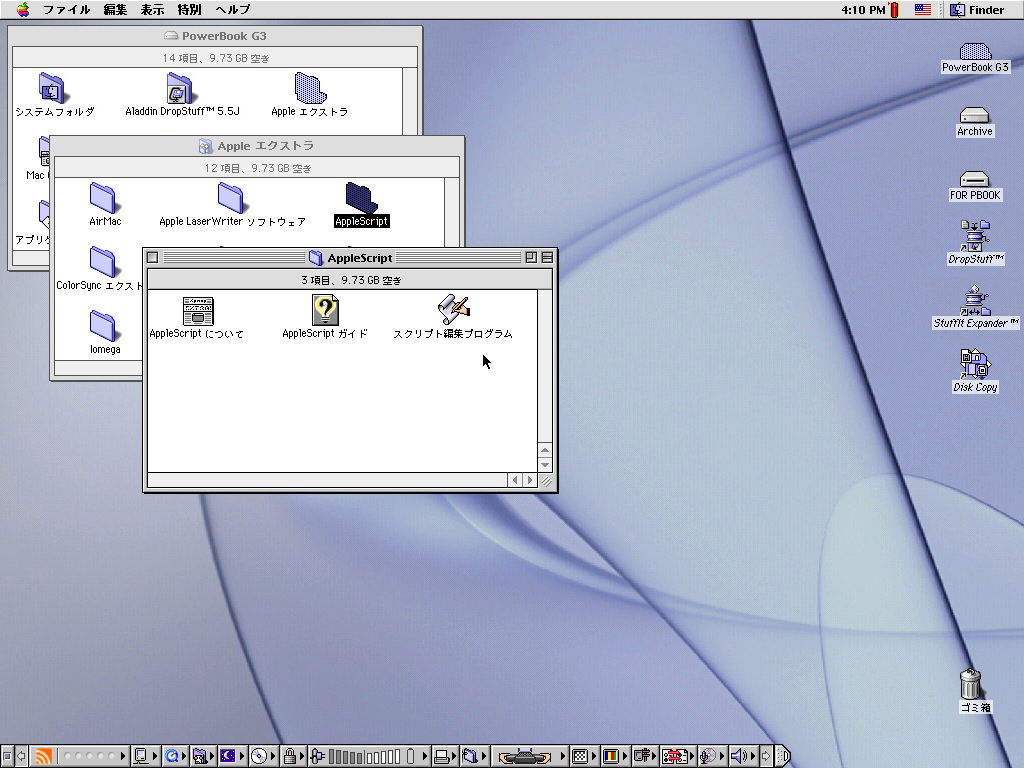Click AppleScript window horizontal scroll left arrow

(x=515, y=481)
